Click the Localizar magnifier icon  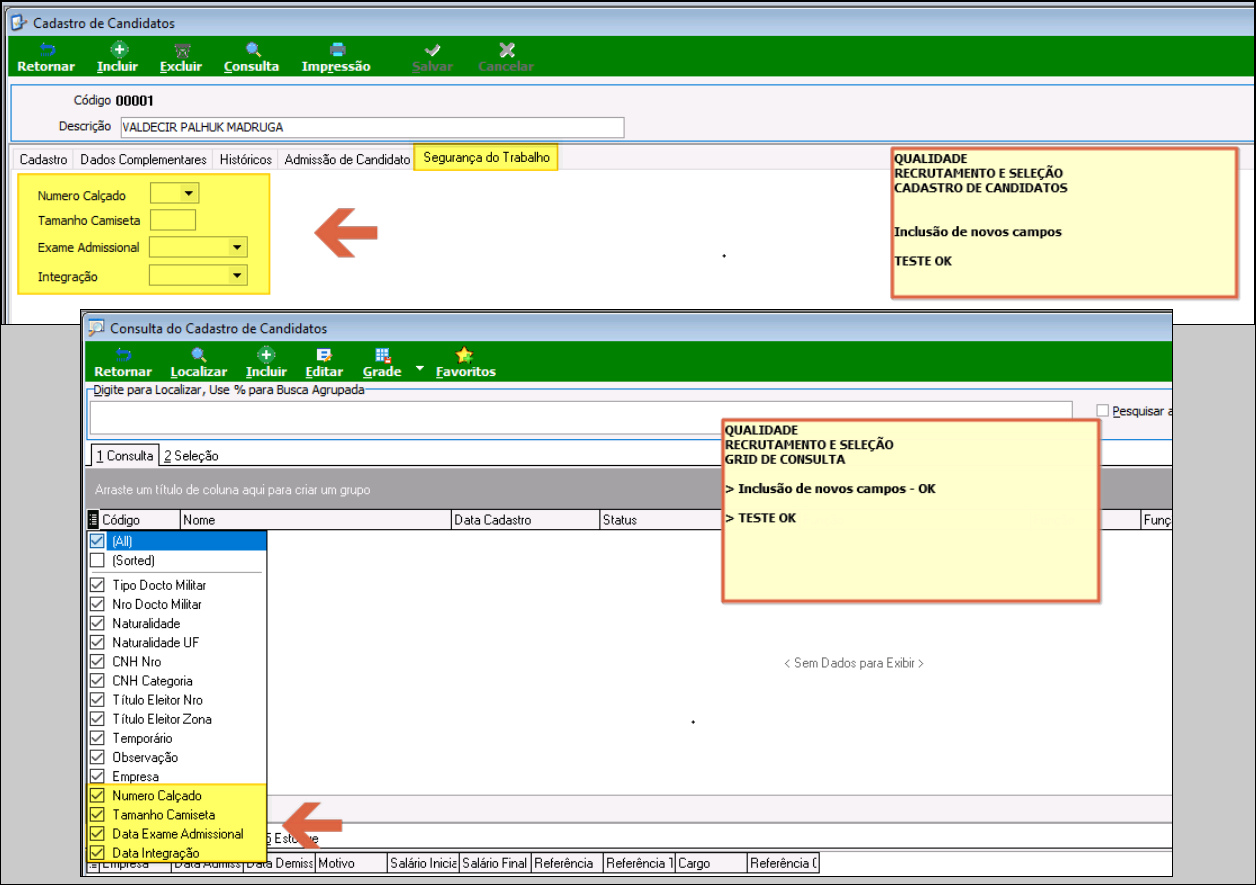point(198,354)
